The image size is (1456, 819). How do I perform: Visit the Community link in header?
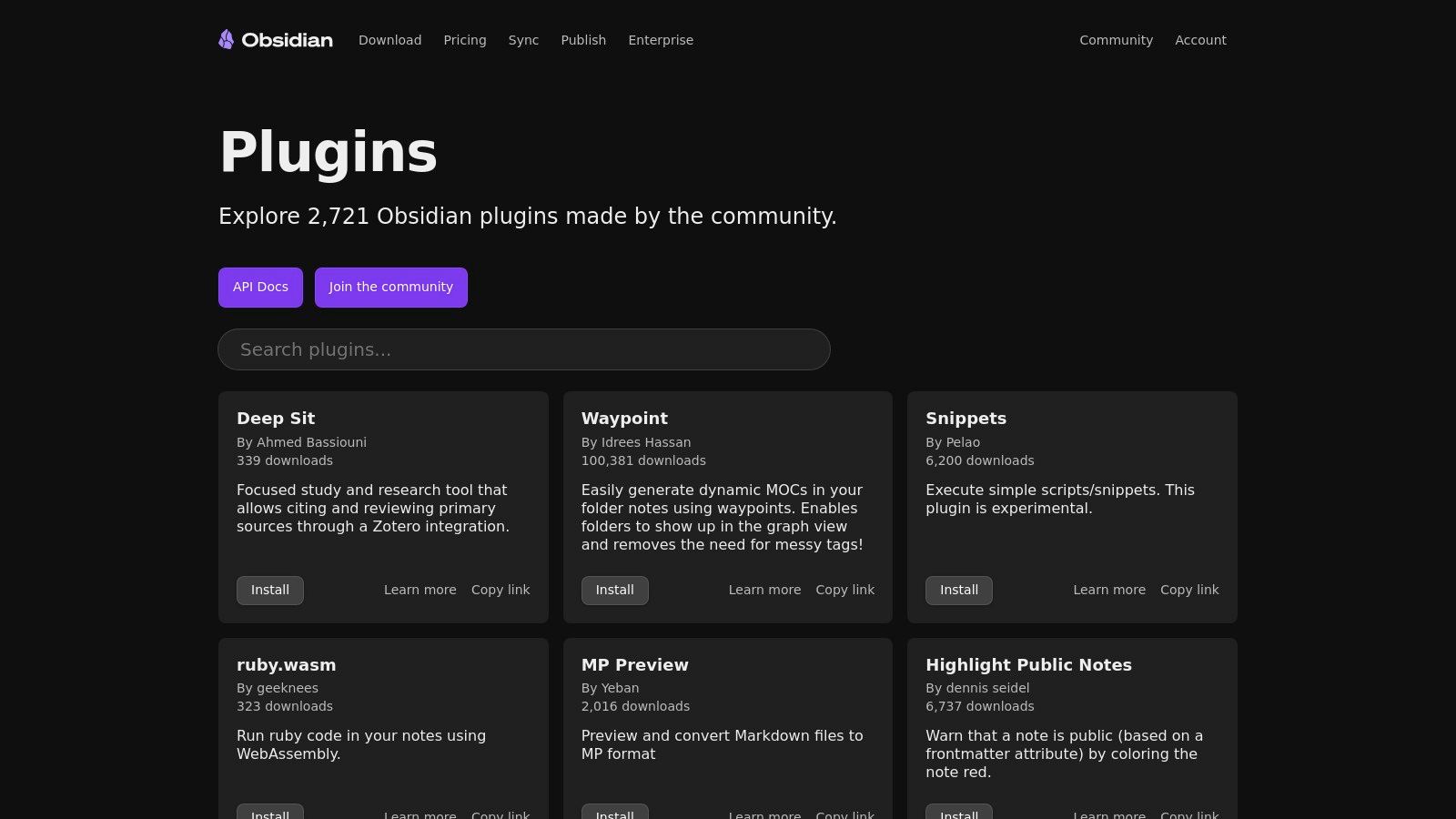[x=1116, y=40]
